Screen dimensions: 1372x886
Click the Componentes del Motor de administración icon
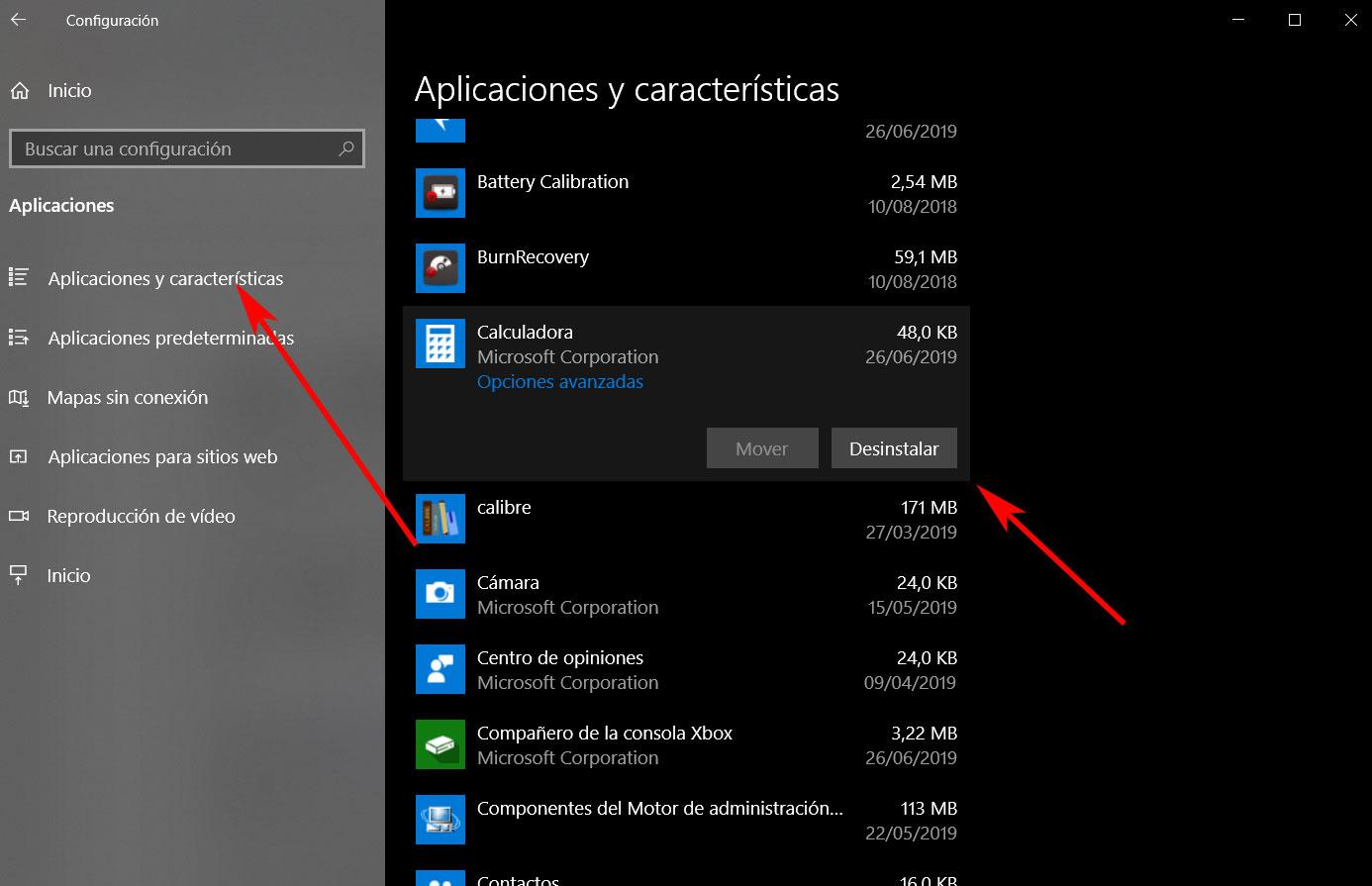click(x=441, y=820)
